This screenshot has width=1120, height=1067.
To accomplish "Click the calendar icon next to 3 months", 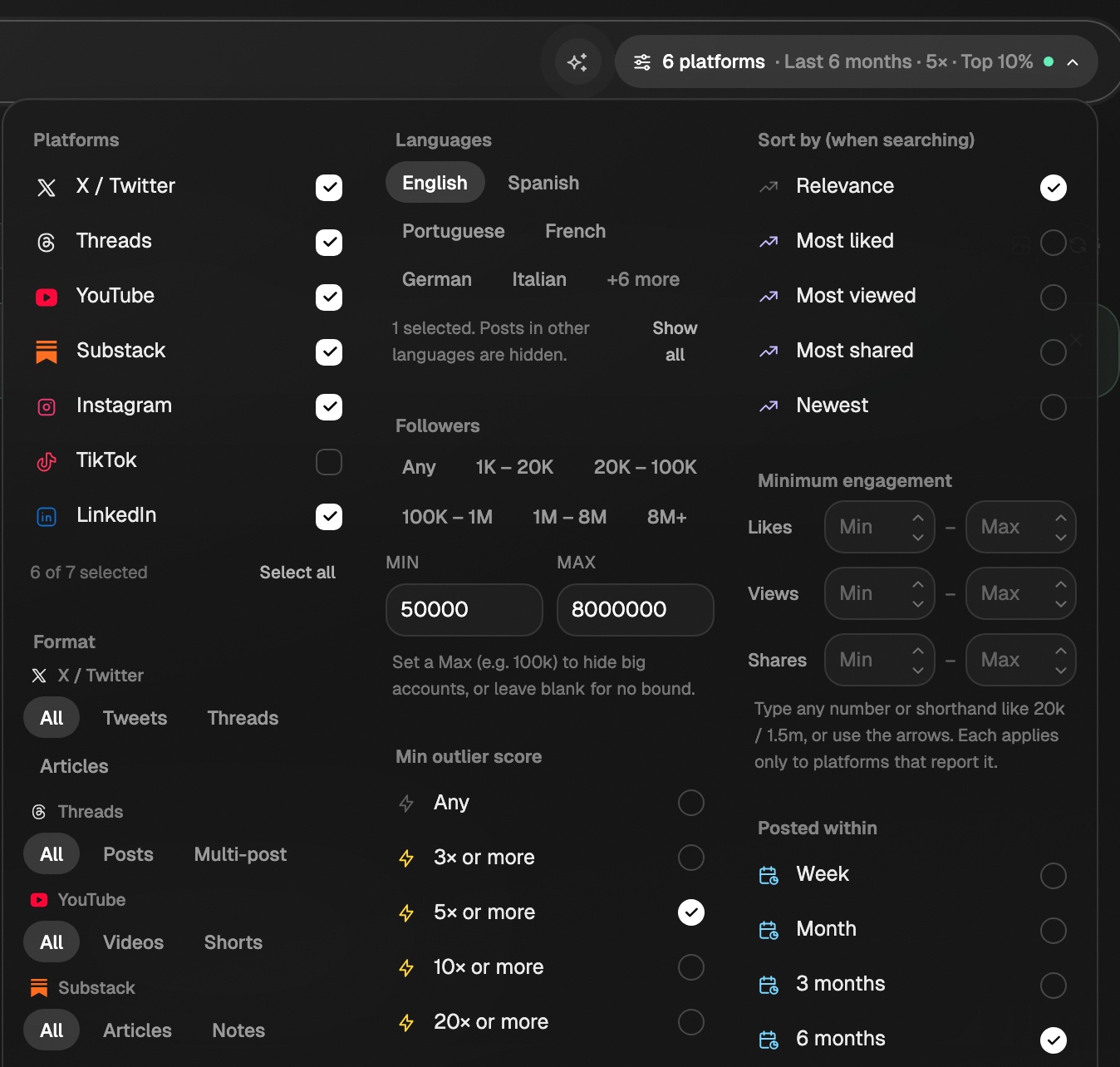I will [769, 985].
